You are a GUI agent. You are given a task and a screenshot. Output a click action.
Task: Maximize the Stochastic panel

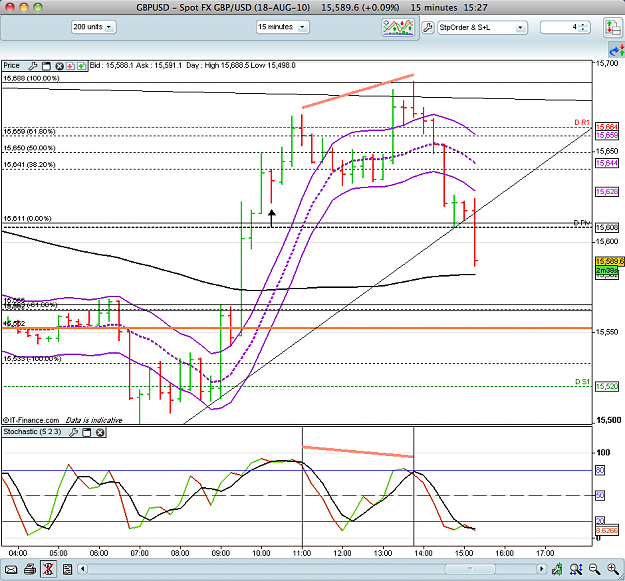(86, 432)
